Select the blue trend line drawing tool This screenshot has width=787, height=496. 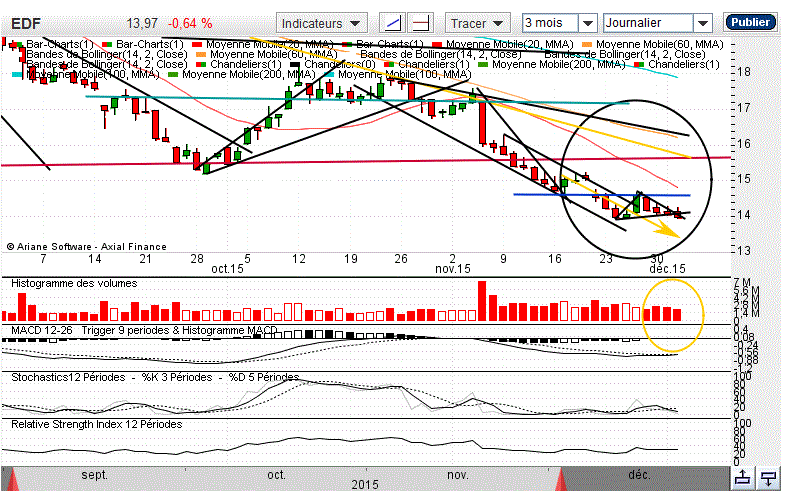[x=392, y=23]
